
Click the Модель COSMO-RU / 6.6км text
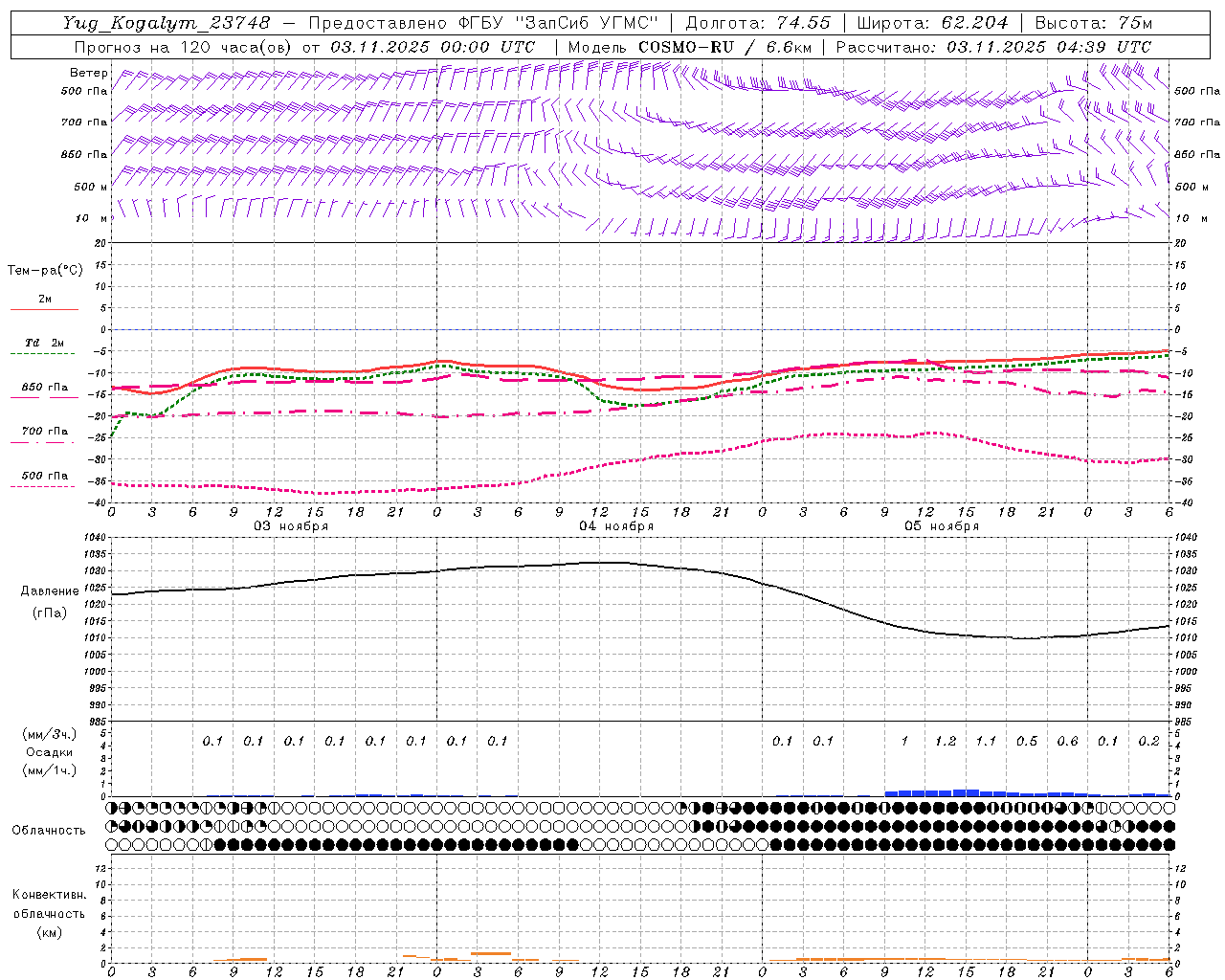689,47
